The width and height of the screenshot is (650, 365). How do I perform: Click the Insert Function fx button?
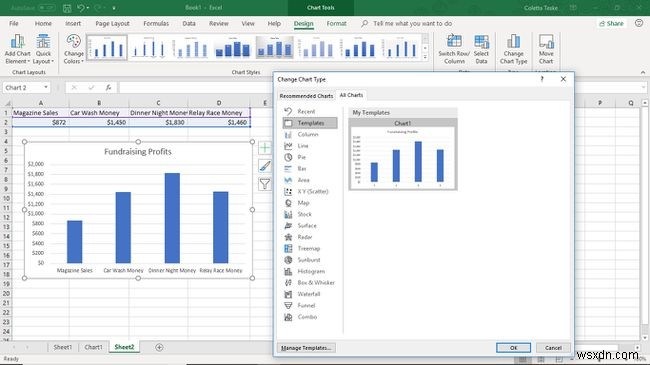click(108, 88)
